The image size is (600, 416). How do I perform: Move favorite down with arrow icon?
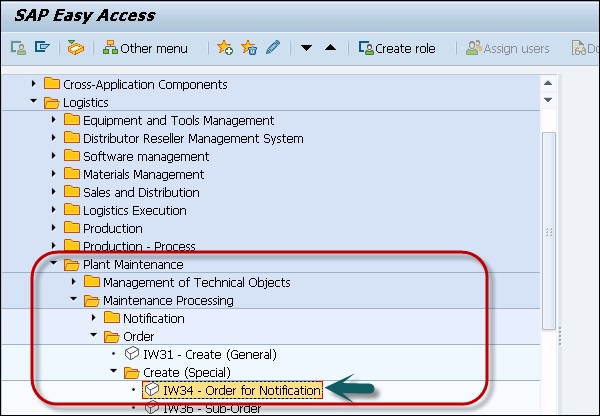tap(307, 48)
